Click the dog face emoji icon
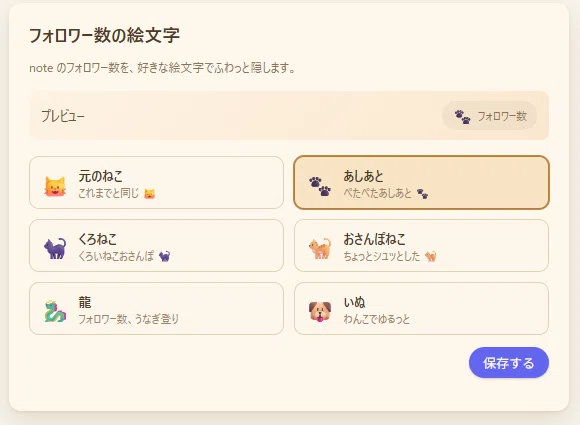Screen dimensions: 580x425 pos(320,311)
